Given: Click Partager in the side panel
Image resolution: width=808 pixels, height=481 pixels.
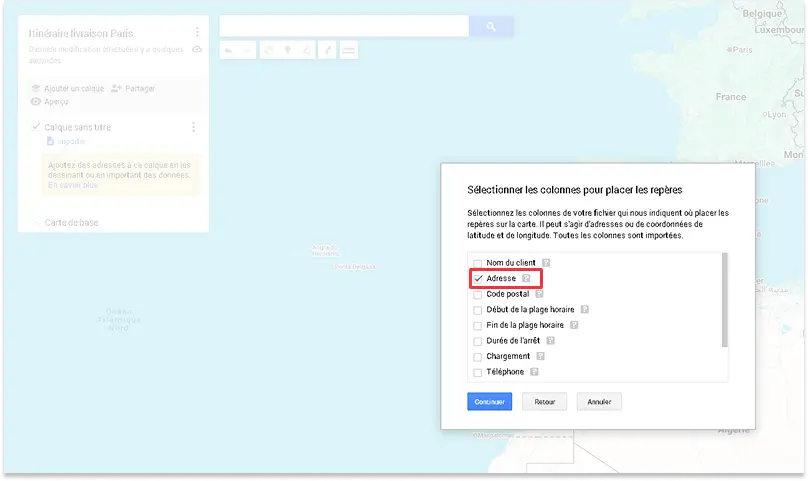Looking at the screenshot, I should (133, 89).
